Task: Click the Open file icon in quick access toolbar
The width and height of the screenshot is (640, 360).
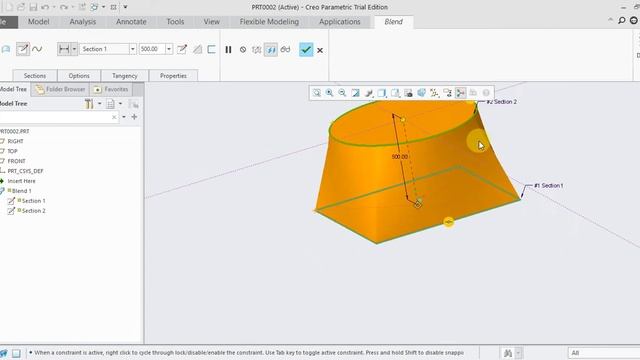Action: 21,7
